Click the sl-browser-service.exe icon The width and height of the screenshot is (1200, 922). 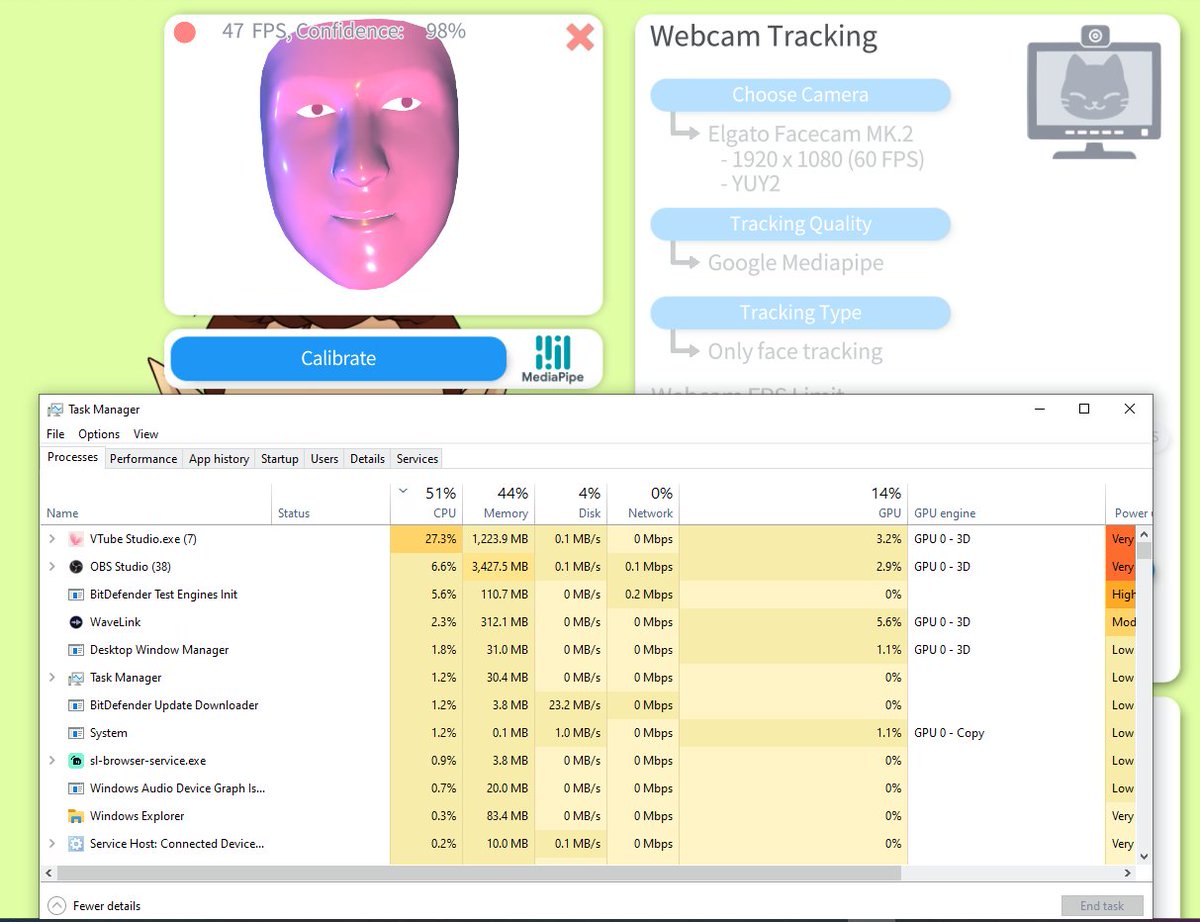tap(76, 760)
